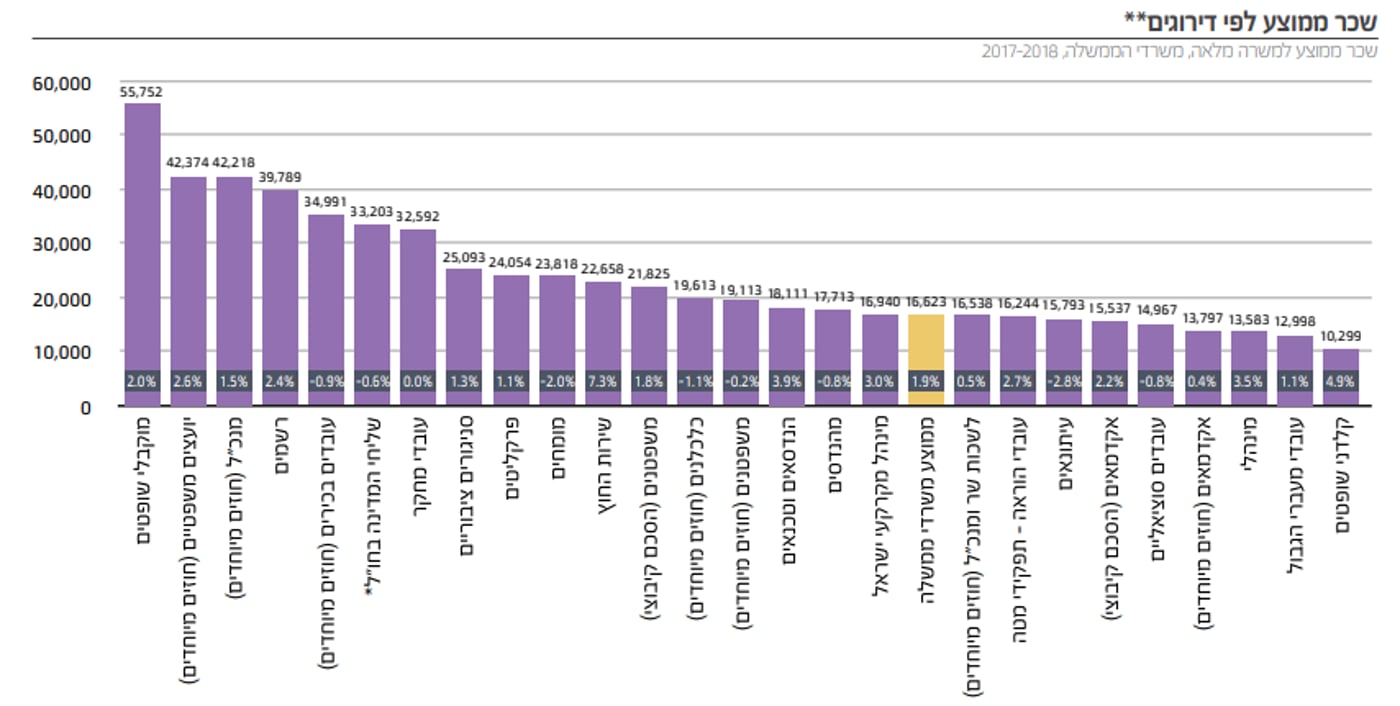Select the category label 'עיתונאים'
The height and width of the screenshot is (706, 1400).
1064,456
